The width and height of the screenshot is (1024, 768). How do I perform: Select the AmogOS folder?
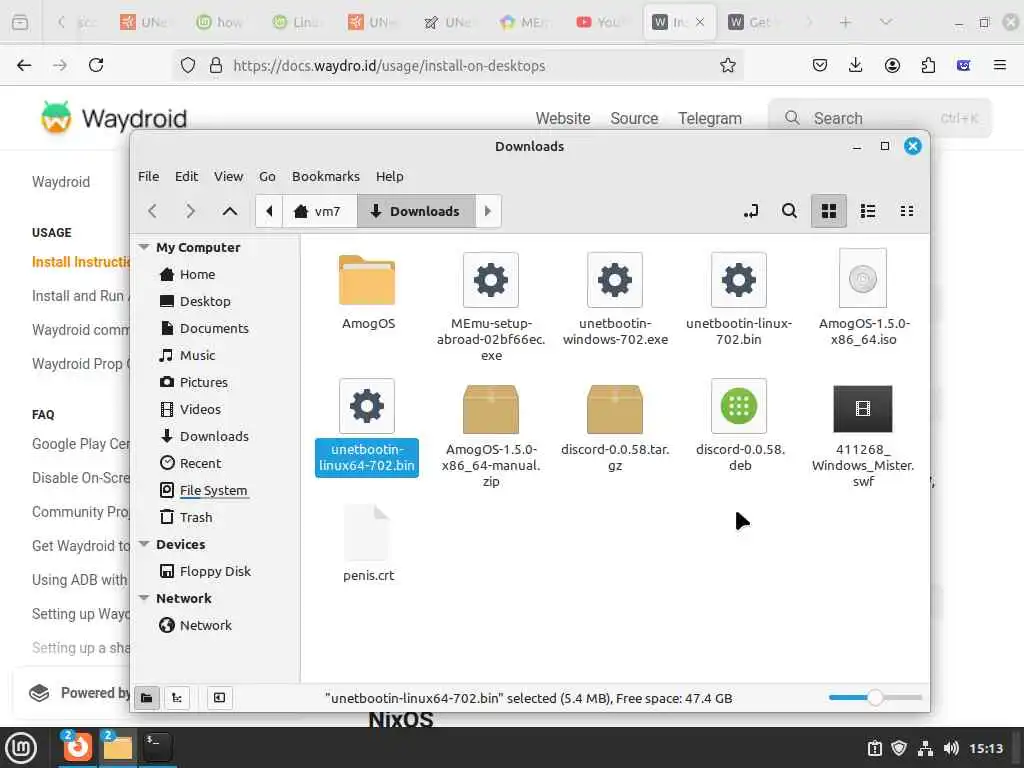(x=368, y=292)
